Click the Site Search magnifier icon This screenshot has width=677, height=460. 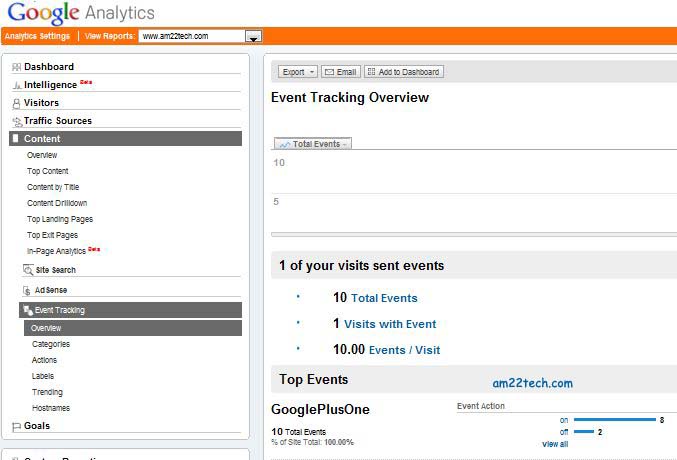coord(28,270)
